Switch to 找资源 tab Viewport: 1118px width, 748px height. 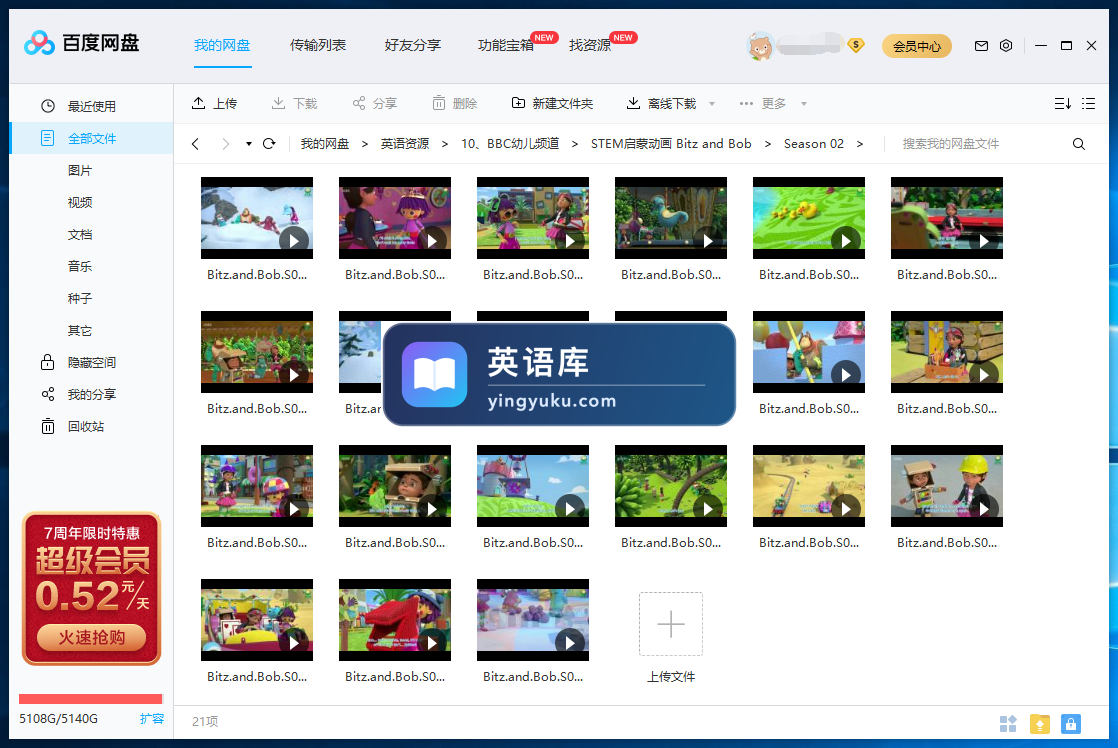click(590, 45)
